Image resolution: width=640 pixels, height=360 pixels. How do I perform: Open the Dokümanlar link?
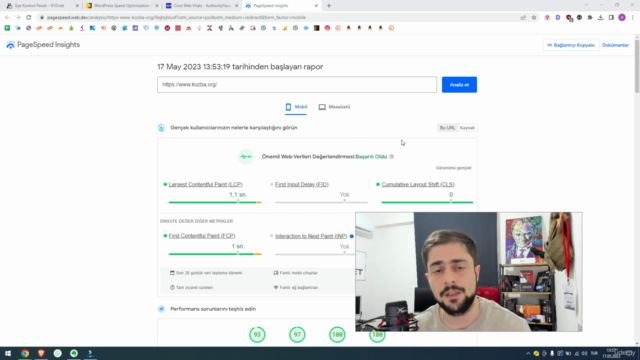615,45
